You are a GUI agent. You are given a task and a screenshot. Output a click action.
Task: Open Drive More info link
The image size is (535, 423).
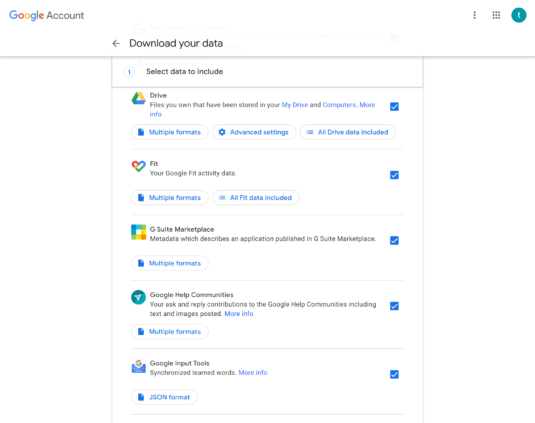point(367,105)
